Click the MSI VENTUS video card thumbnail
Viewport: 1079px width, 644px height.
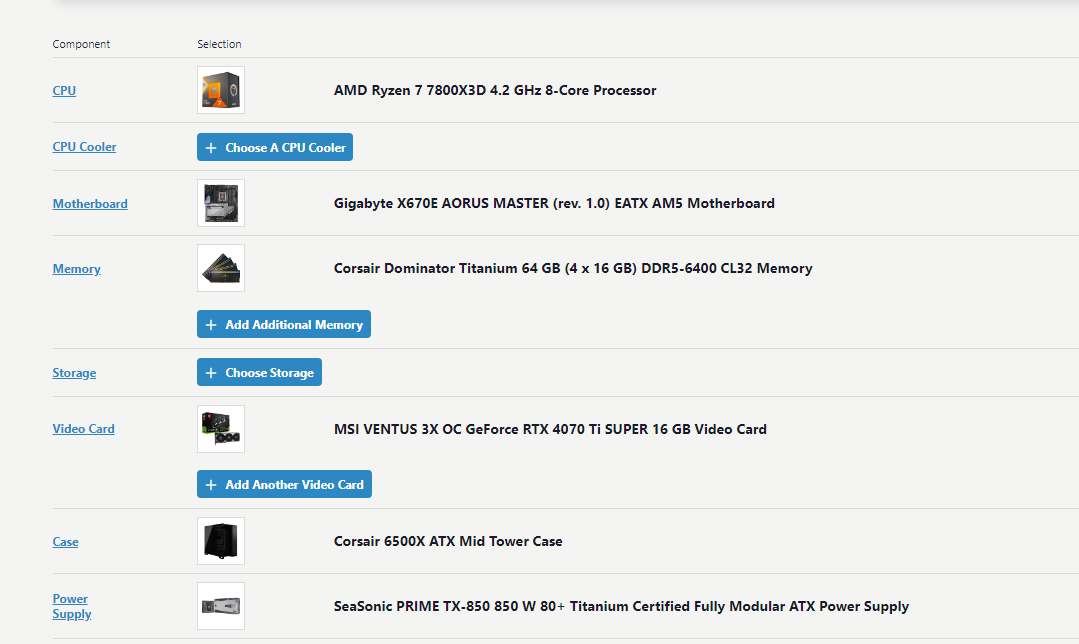[x=221, y=429]
